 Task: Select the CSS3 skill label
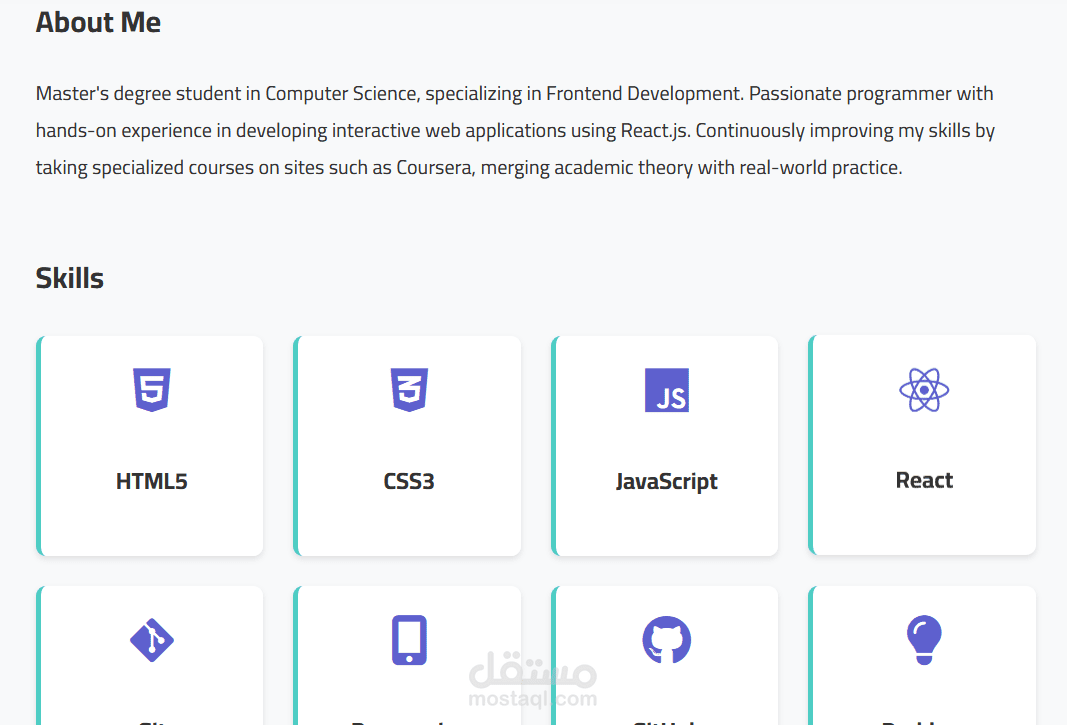pos(409,481)
